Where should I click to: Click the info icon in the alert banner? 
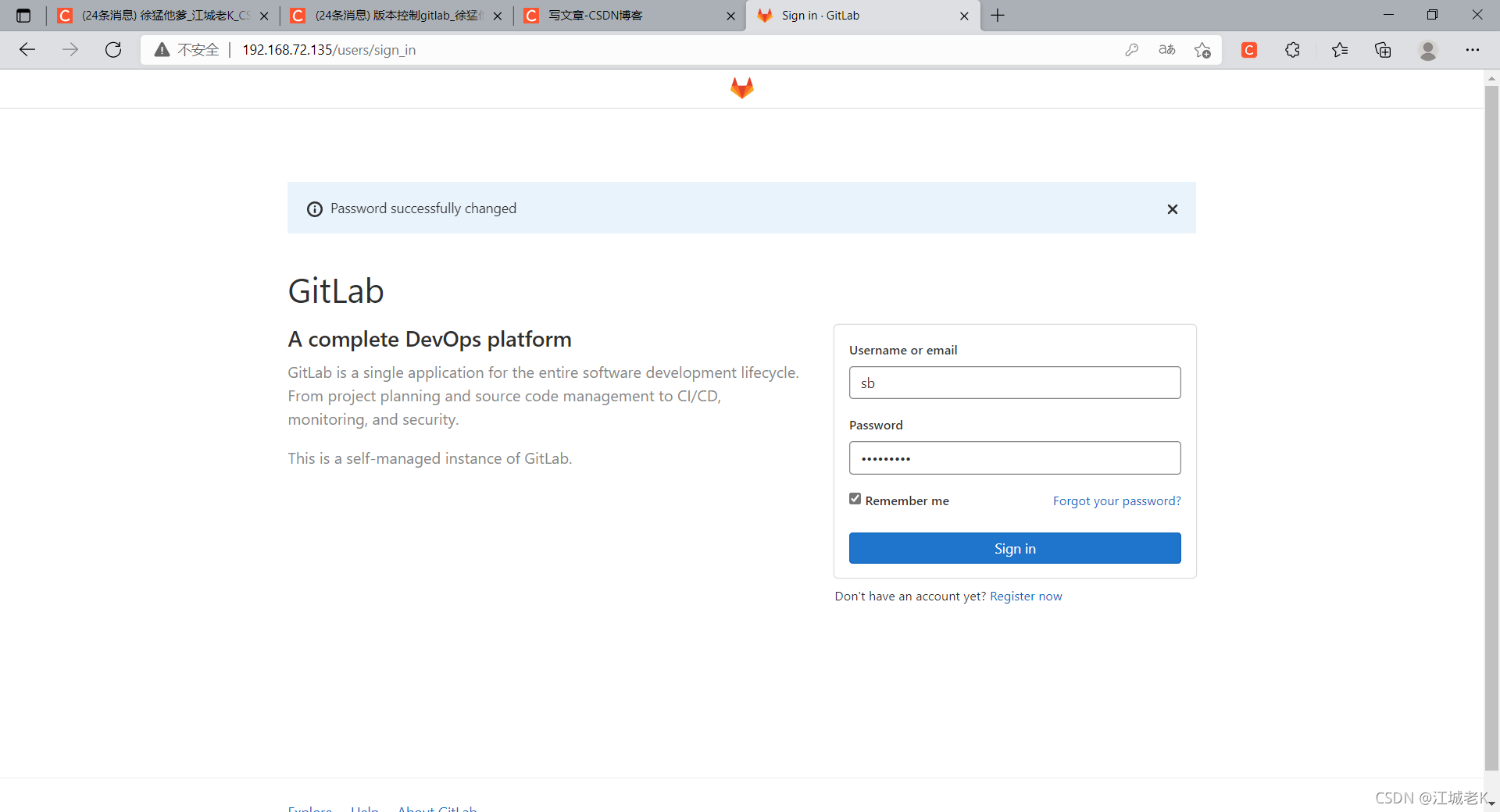coord(315,209)
